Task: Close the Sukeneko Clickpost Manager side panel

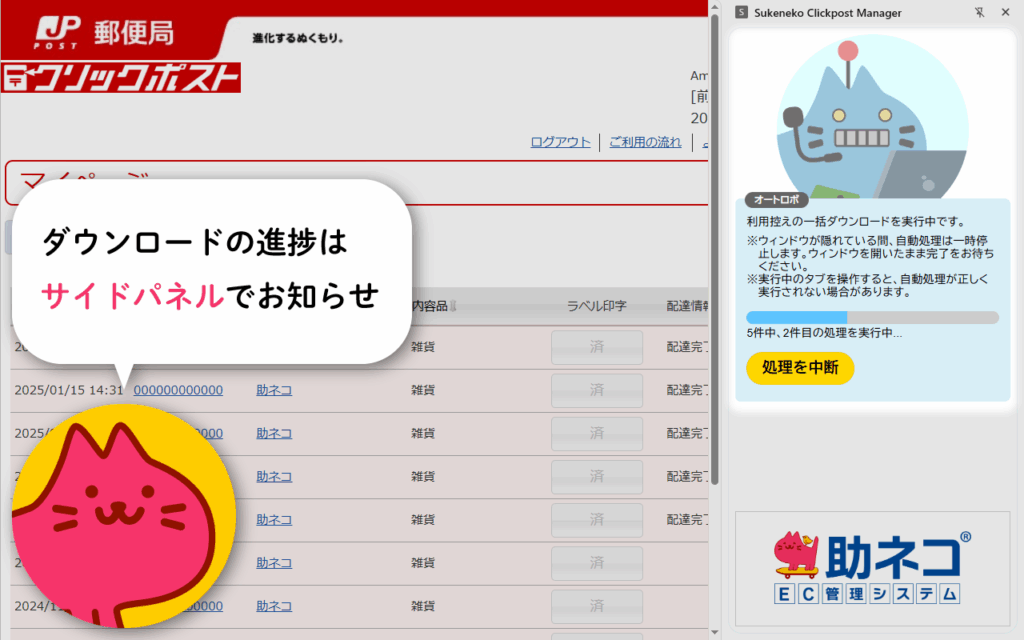Action: click(x=1006, y=12)
